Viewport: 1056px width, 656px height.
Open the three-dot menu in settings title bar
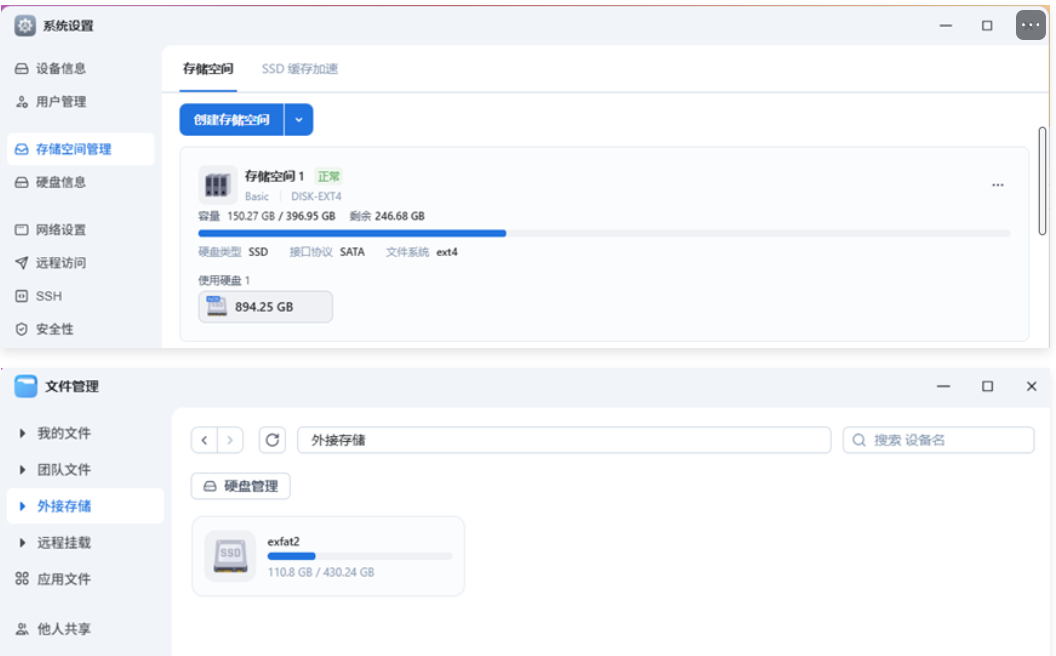point(1030,26)
